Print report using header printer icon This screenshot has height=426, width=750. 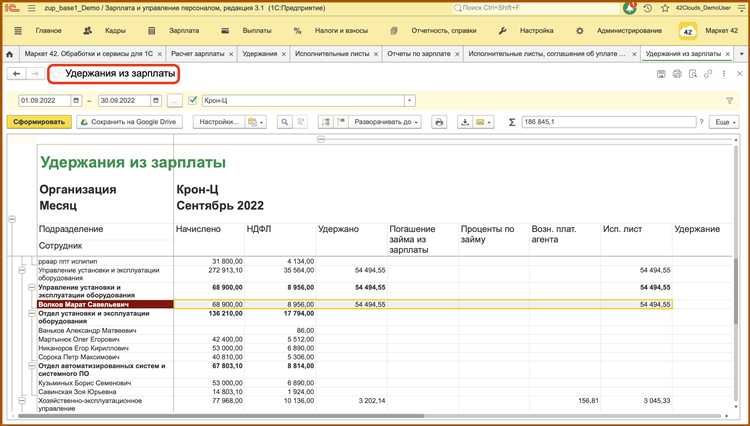677,74
